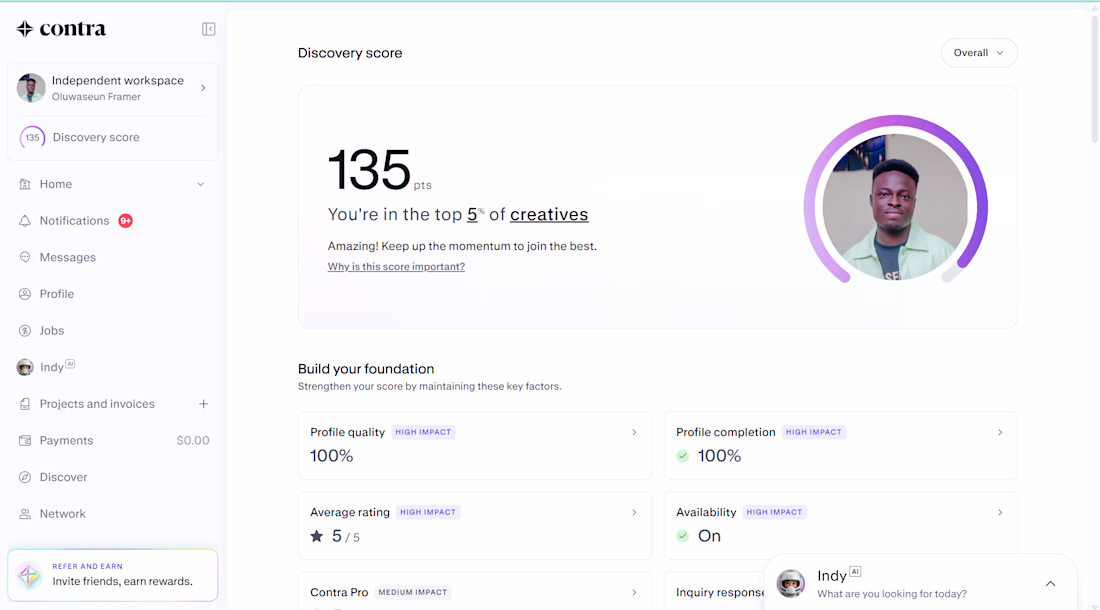Click the creatives link

549,215
